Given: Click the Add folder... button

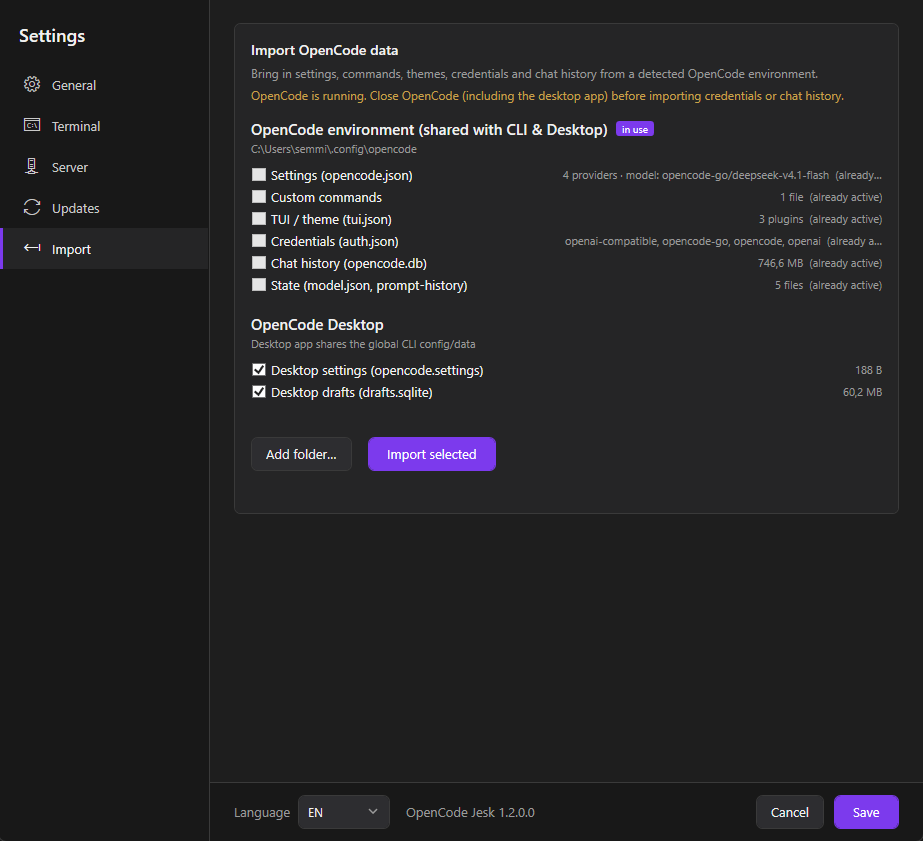Looking at the screenshot, I should coord(301,454).
